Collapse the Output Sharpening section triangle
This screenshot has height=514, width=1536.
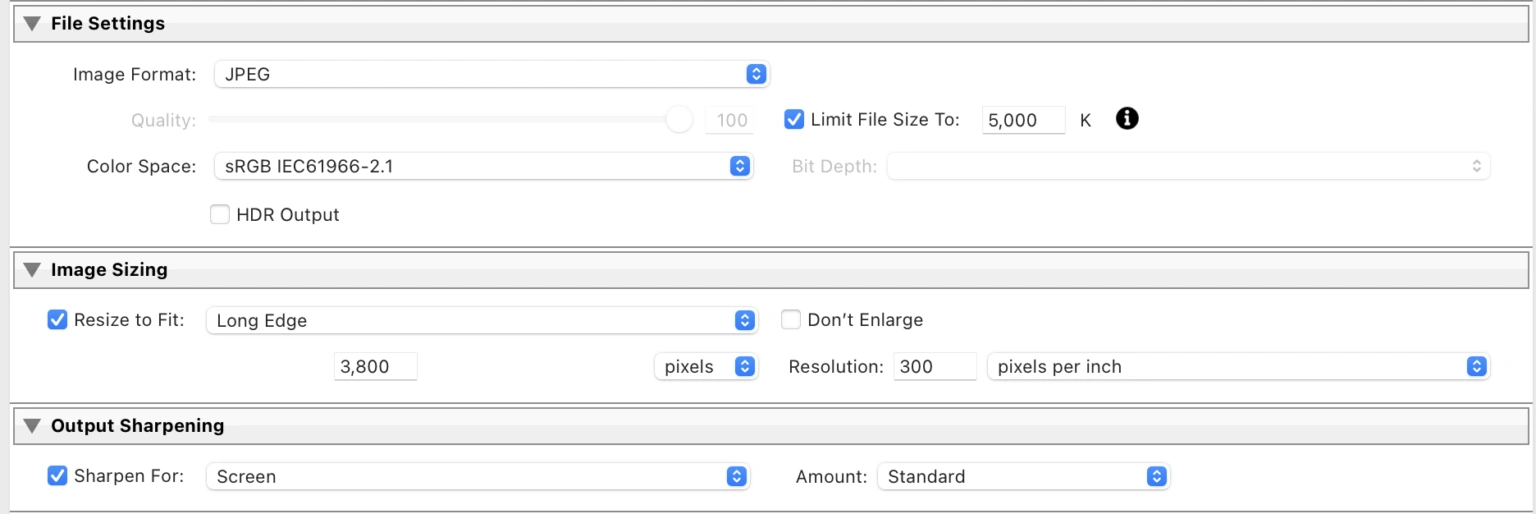32,425
